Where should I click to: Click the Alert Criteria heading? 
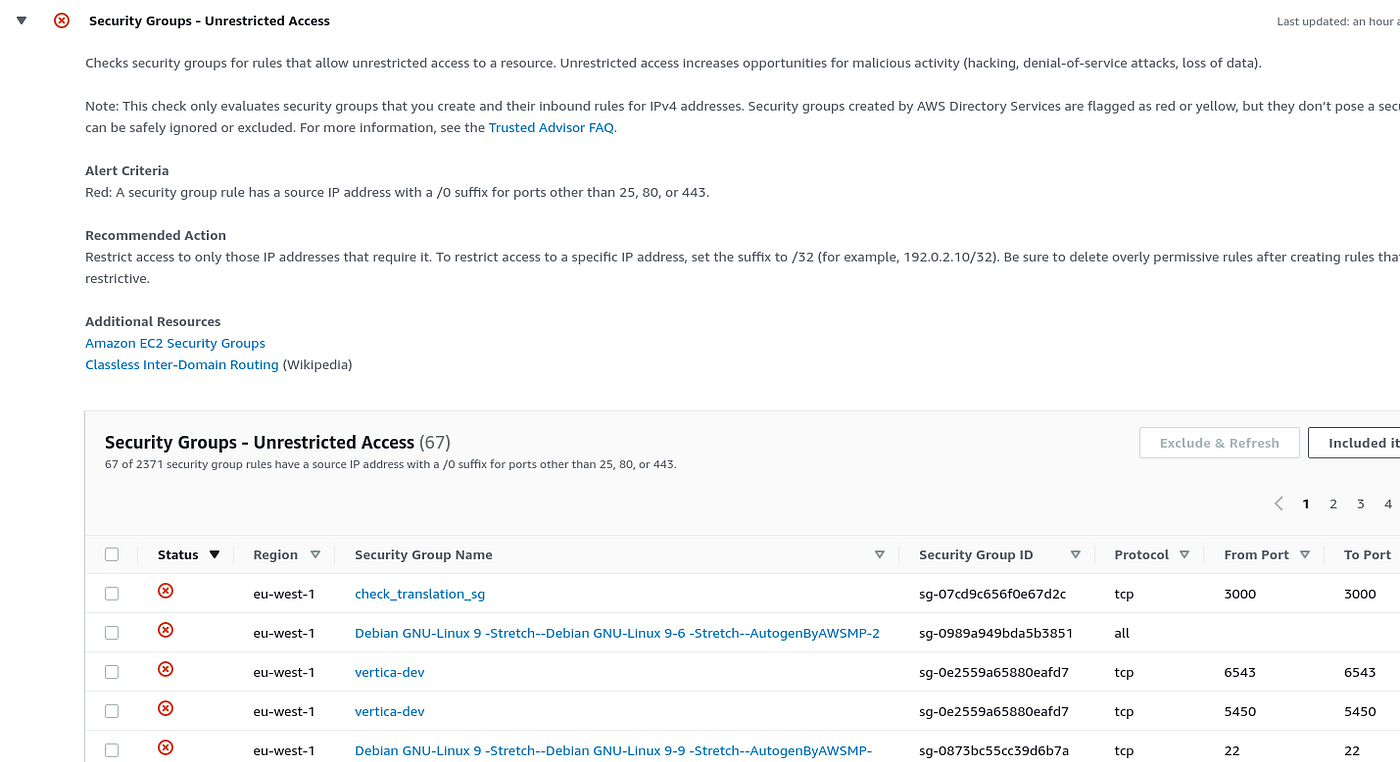coord(127,171)
